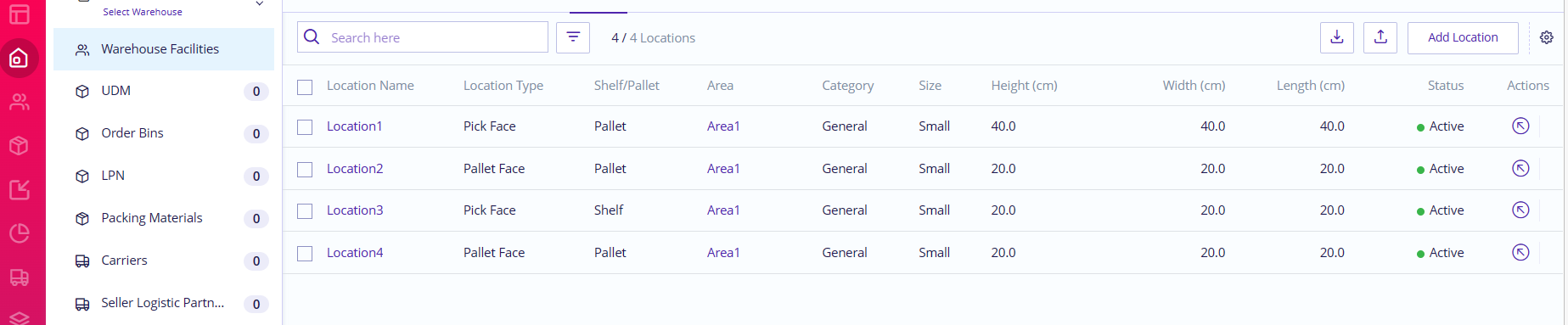Open the pie chart icon in left rail
Viewport: 1568px width, 325px height.
(19, 233)
